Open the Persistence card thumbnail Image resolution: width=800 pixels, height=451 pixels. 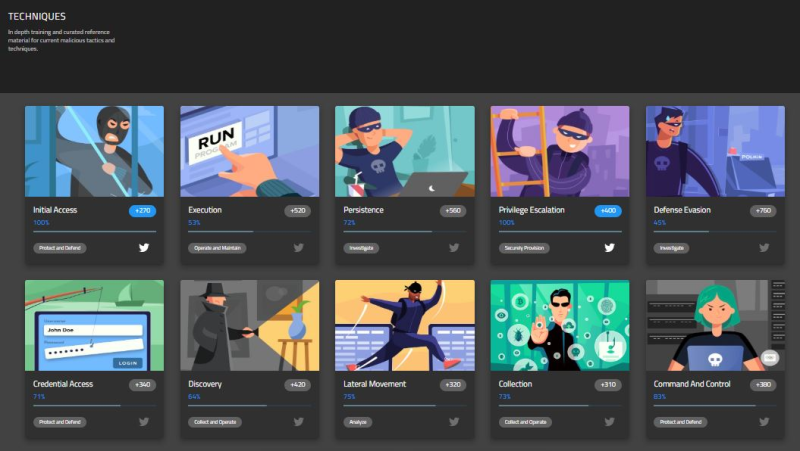pyautogui.click(x=405, y=152)
